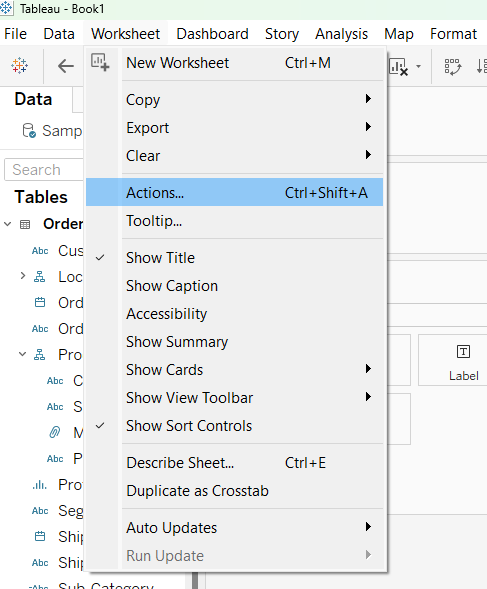Toggle the Show Sort Controls option
Screen dimensions: 487x589
point(234,426)
